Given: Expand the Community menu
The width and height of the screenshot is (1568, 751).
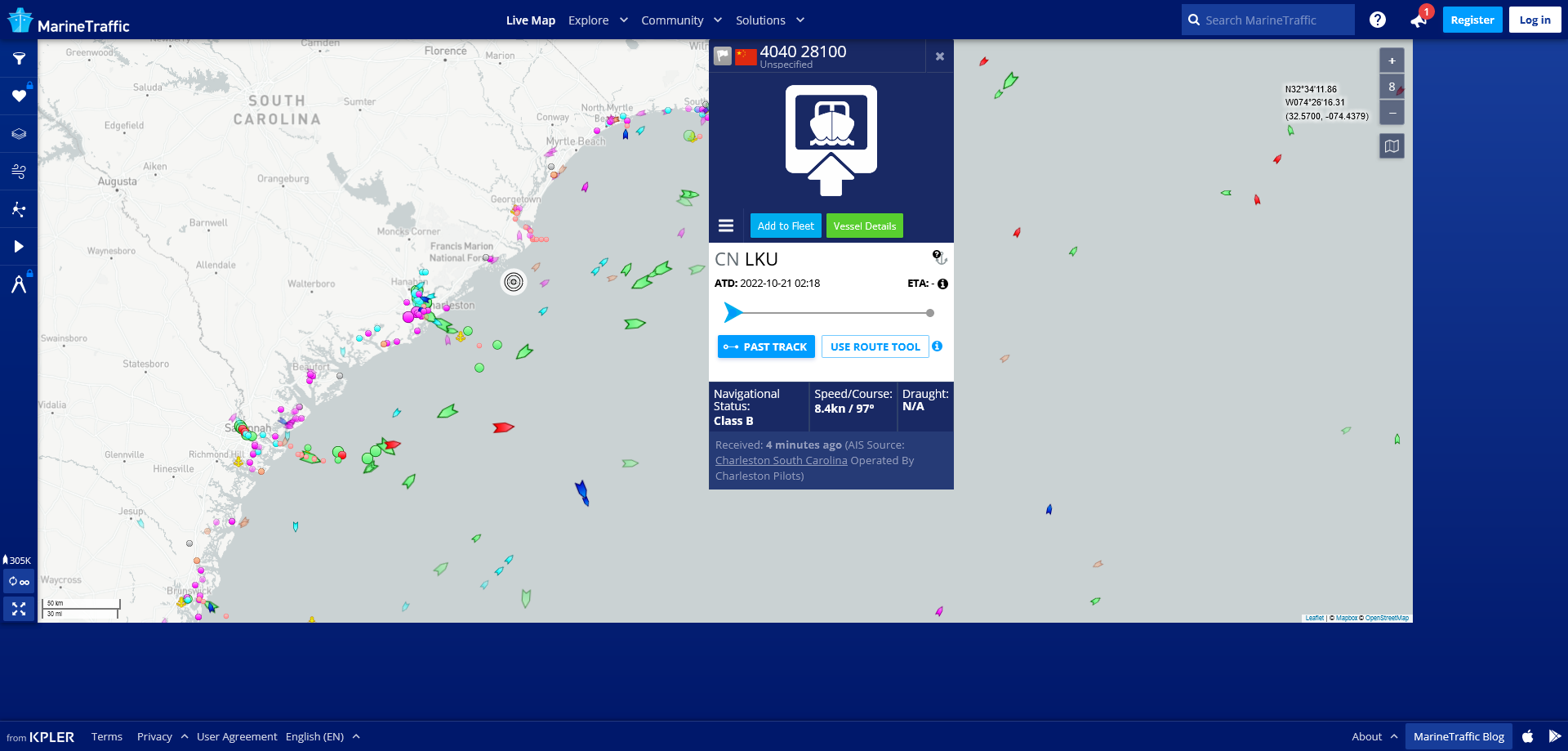Looking at the screenshot, I should (x=682, y=20).
